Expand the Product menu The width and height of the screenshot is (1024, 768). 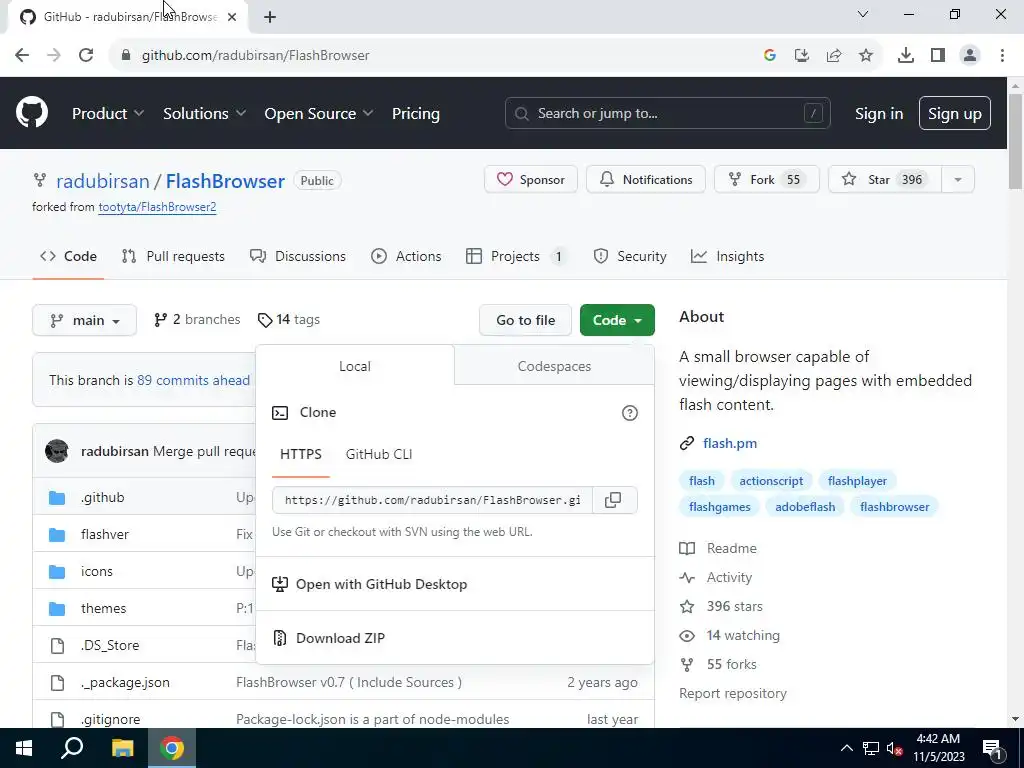(108, 114)
